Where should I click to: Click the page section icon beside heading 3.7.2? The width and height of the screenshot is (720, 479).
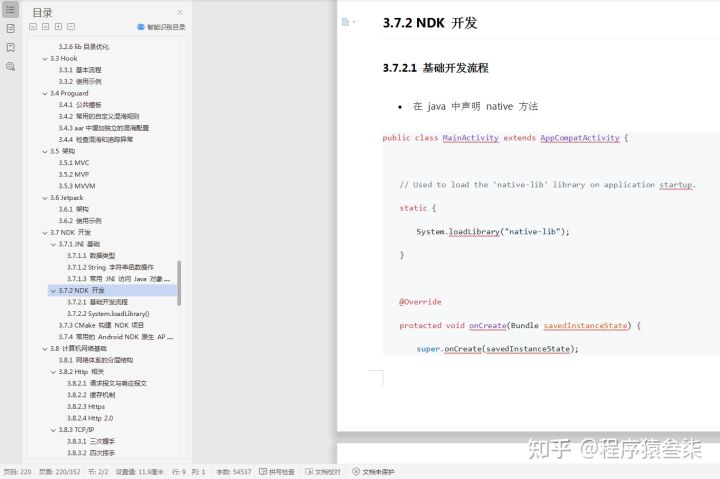coord(346,22)
